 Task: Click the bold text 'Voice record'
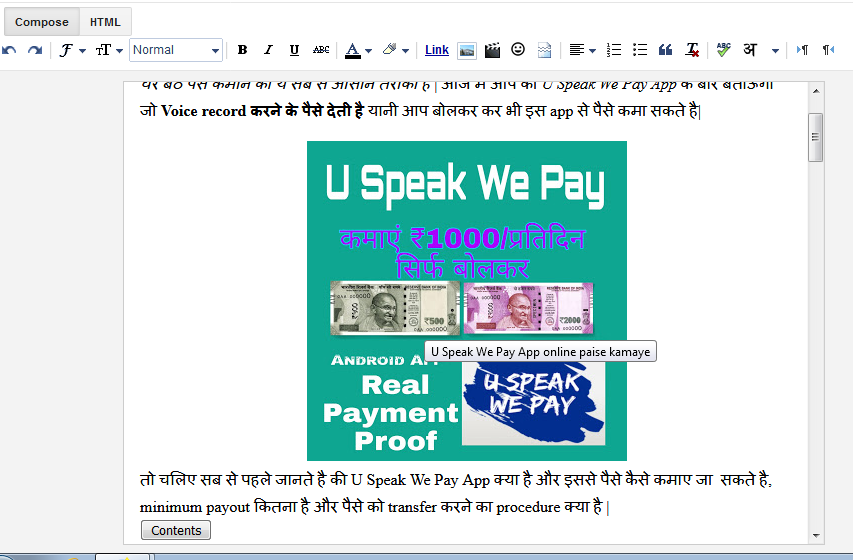pyautogui.click(x=203, y=111)
